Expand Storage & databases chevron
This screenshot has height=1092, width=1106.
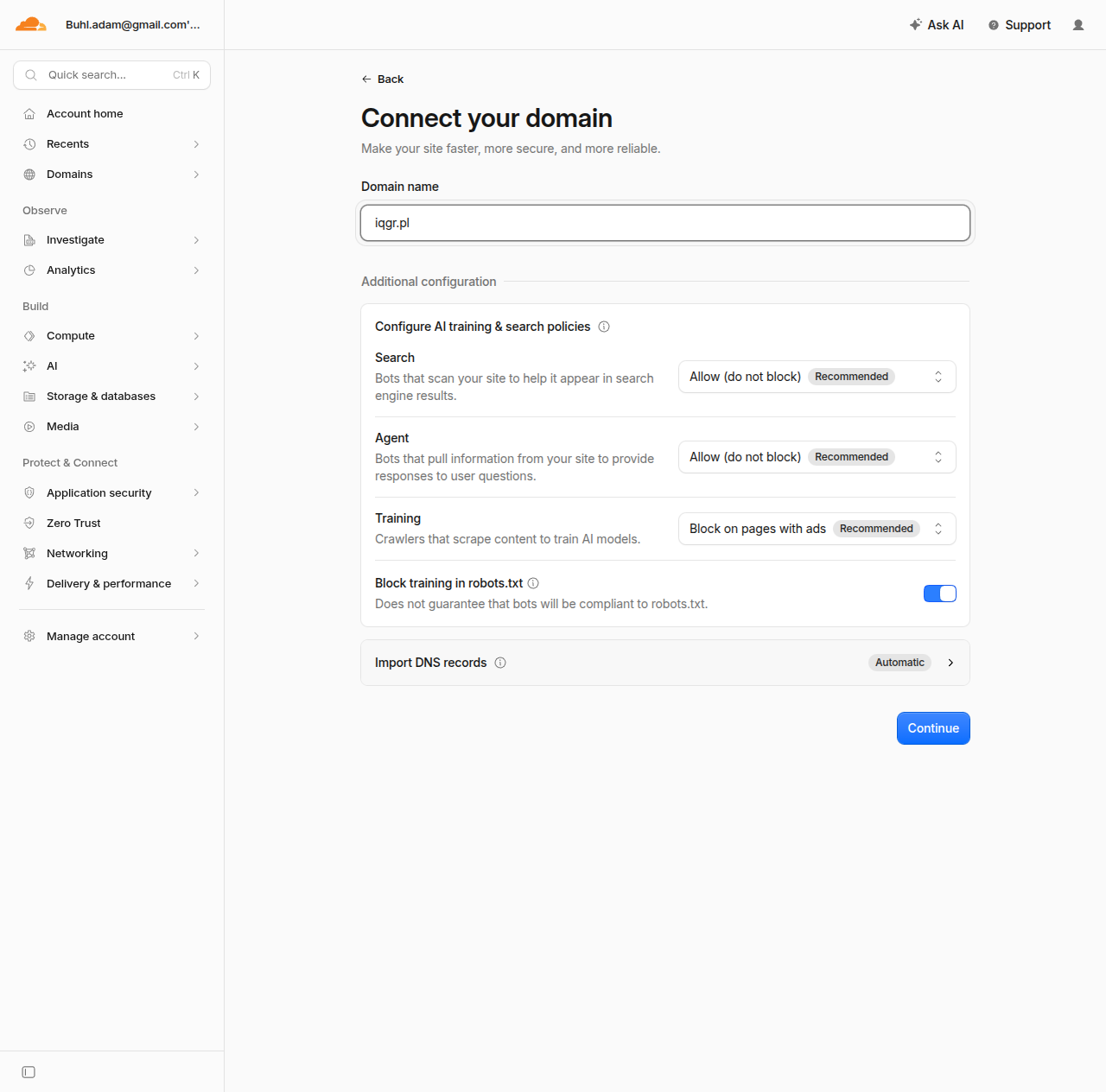tap(196, 397)
